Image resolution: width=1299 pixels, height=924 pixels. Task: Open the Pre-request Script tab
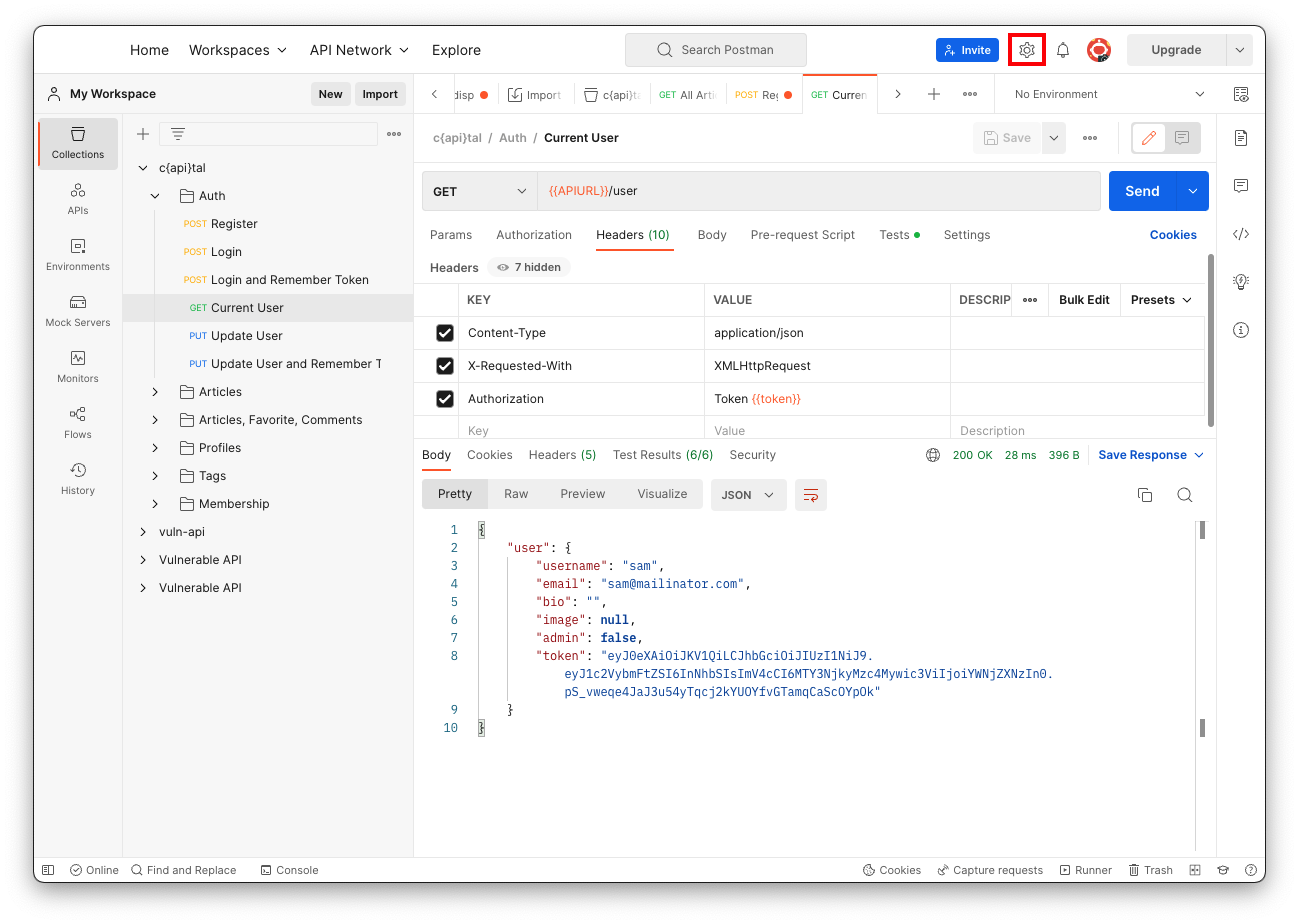(x=803, y=235)
